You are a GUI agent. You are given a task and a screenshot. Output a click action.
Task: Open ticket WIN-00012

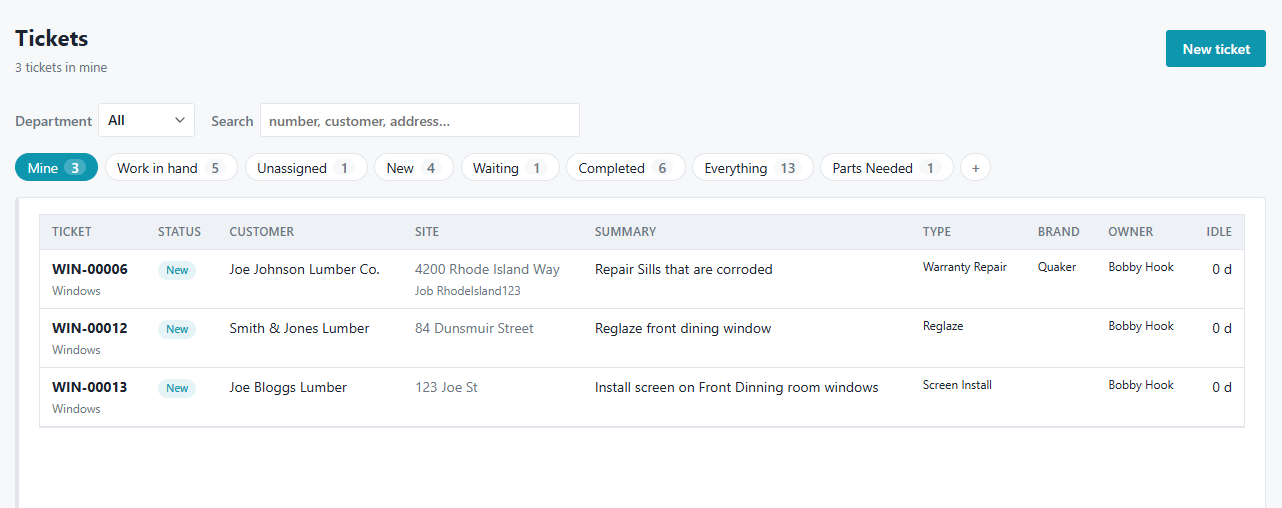(90, 328)
